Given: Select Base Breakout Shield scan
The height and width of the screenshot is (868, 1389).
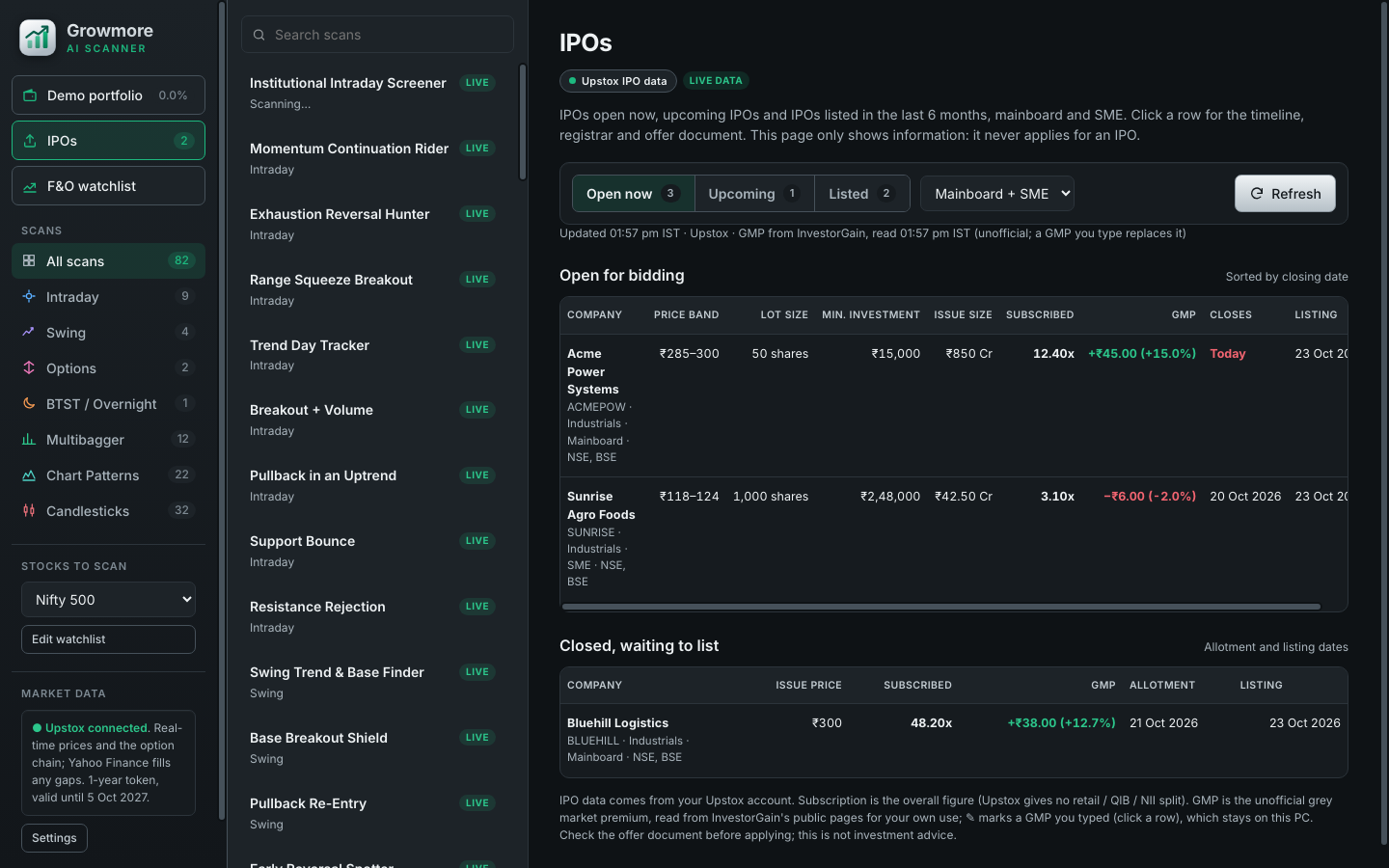Looking at the screenshot, I should coord(372,747).
